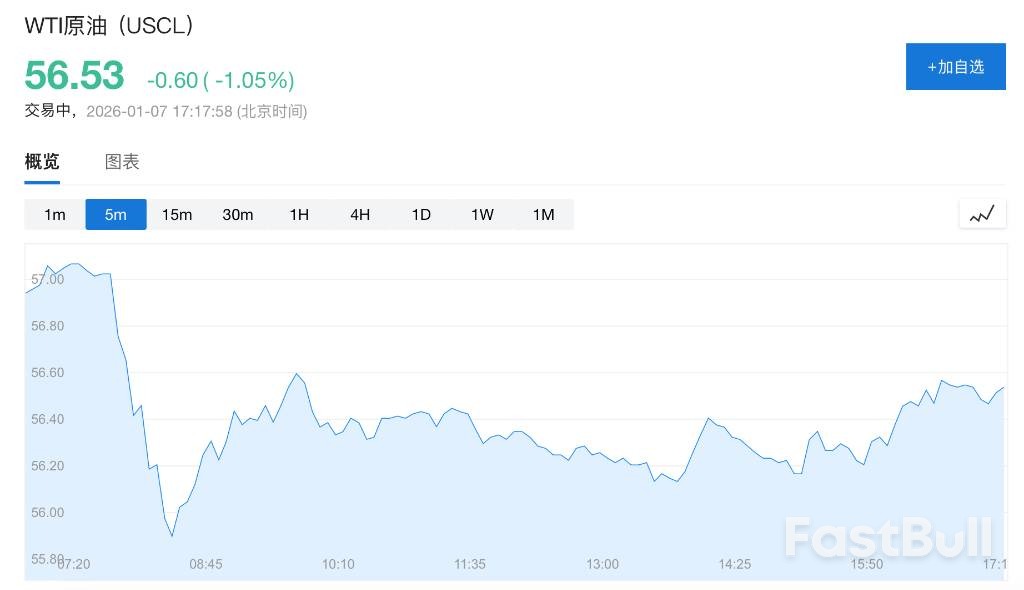Click the -0.60 (-1.05%) change value
This screenshot has height=590, width=1024.
(221, 80)
